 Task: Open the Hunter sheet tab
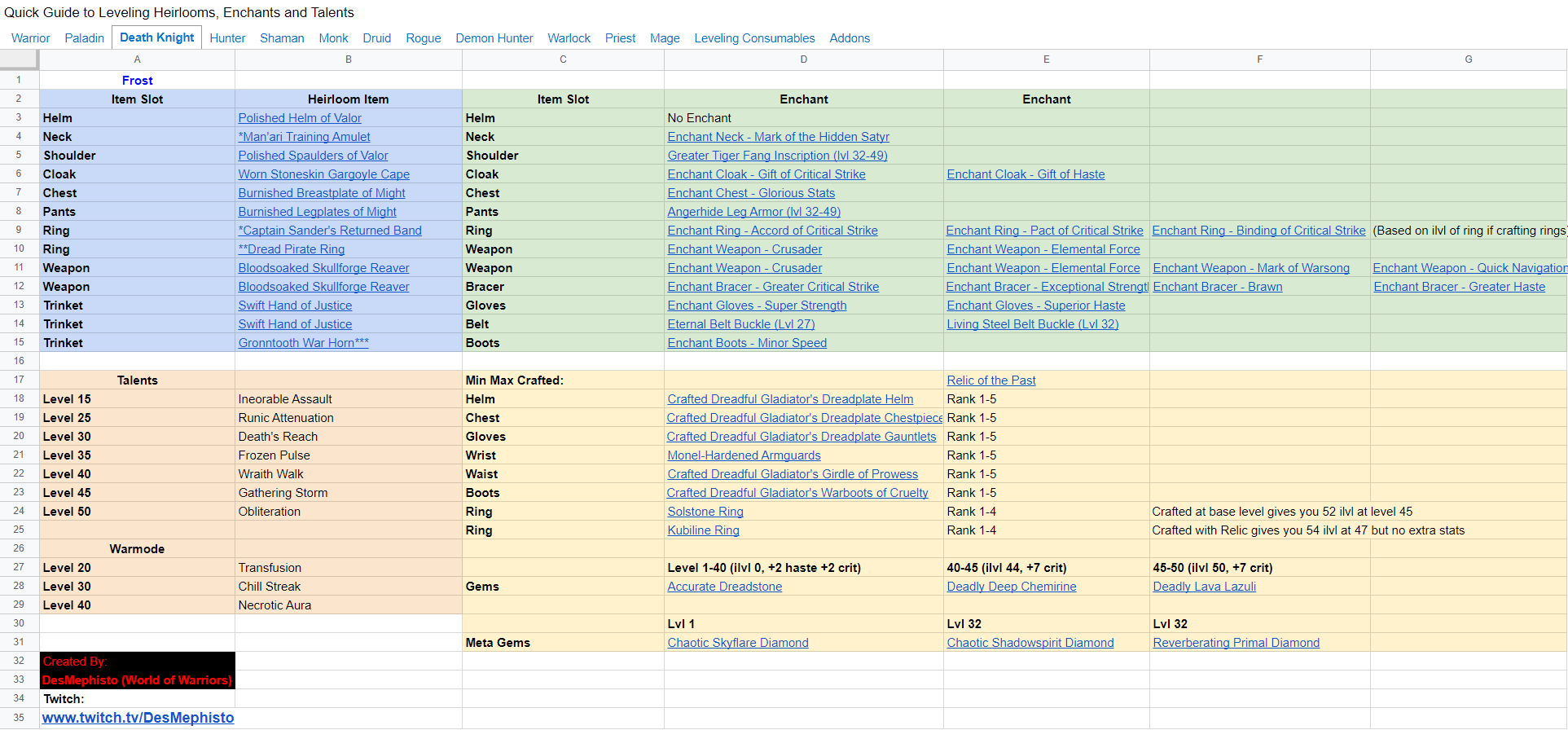pyautogui.click(x=227, y=38)
